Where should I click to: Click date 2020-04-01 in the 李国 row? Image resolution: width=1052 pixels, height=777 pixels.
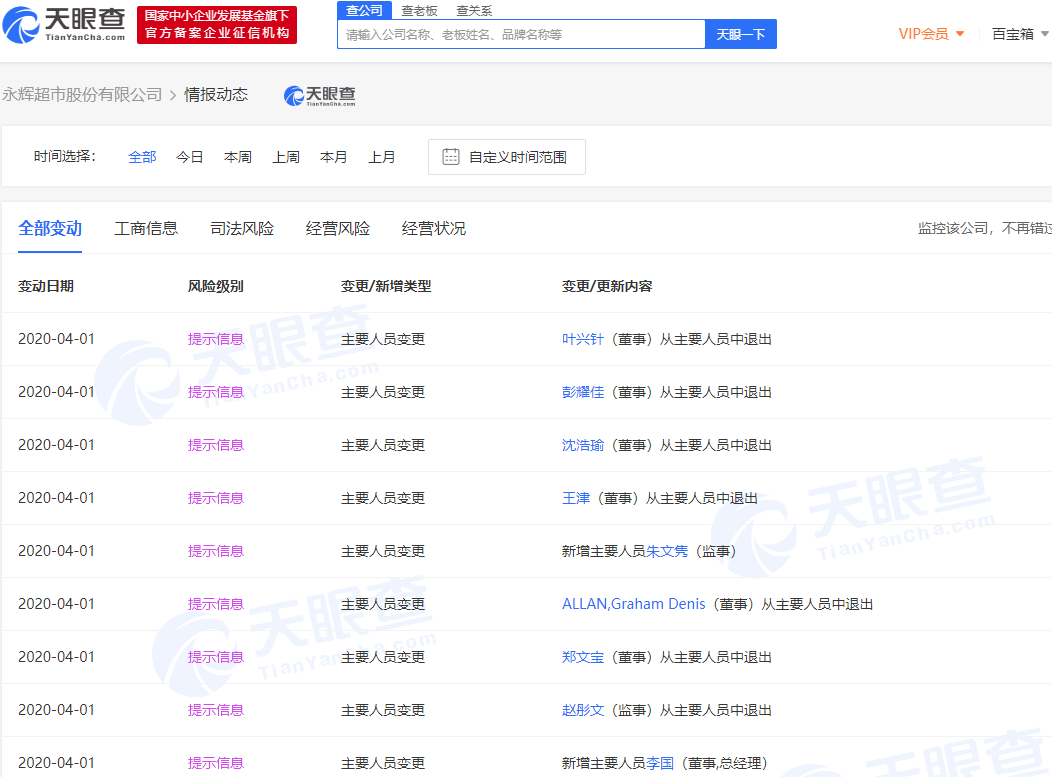coord(56,763)
